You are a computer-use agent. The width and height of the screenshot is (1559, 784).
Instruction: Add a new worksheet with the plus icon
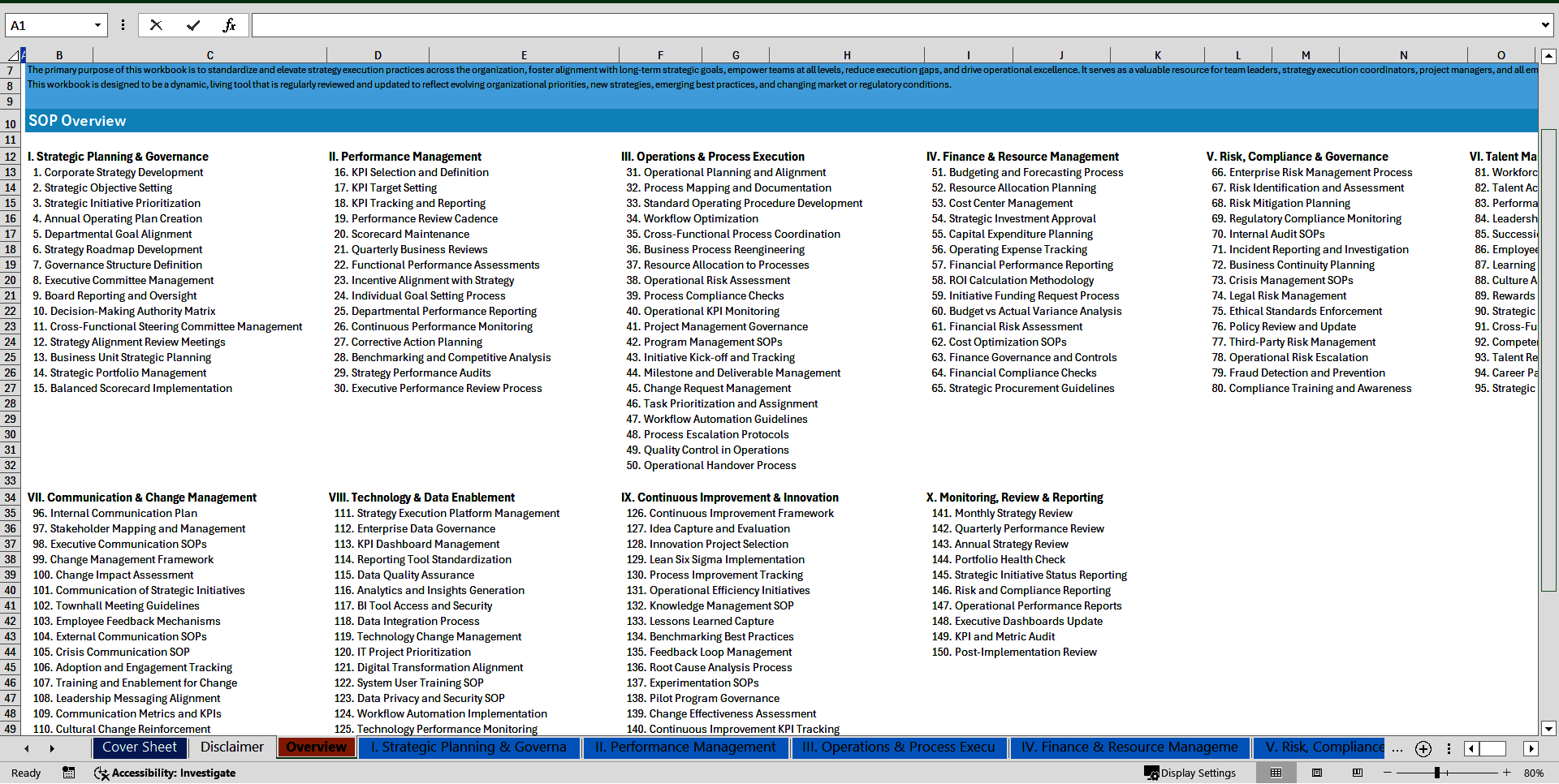[1423, 749]
